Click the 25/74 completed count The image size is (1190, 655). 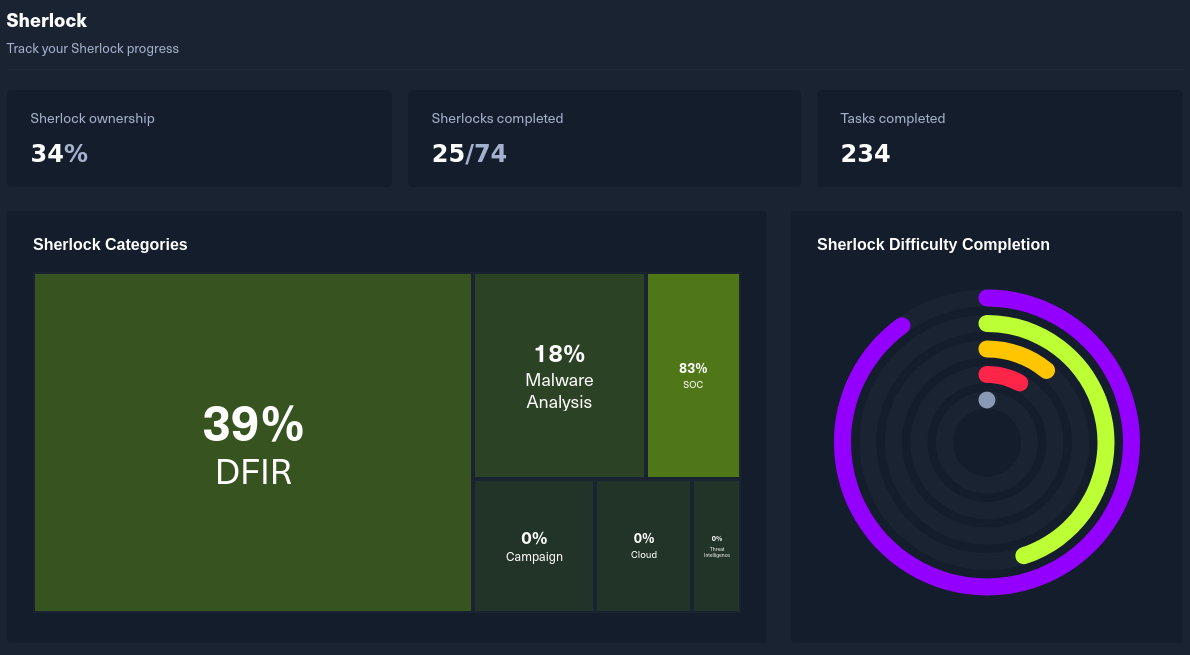tap(469, 153)
